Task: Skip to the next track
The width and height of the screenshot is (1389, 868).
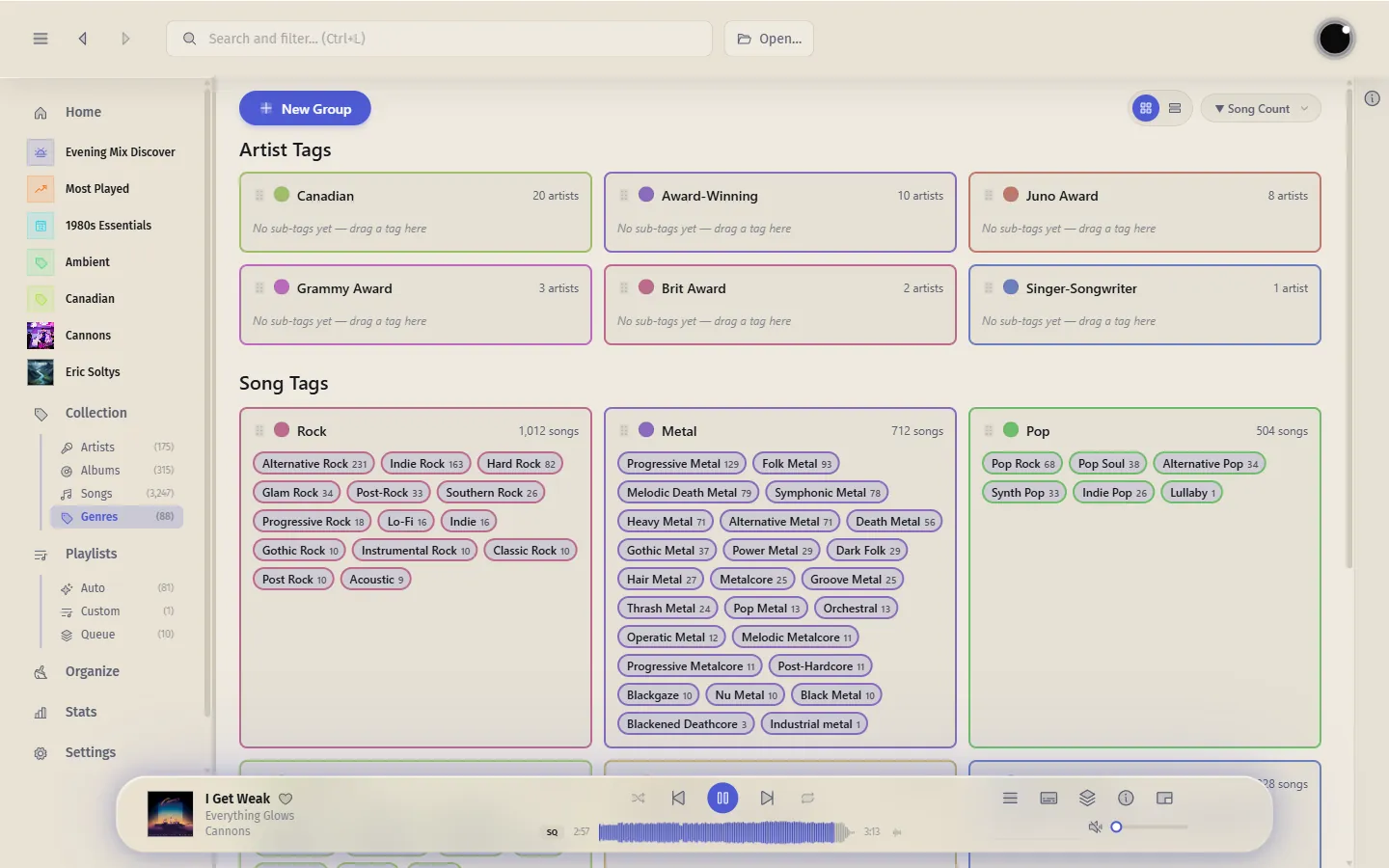Action: pos(767,798)
